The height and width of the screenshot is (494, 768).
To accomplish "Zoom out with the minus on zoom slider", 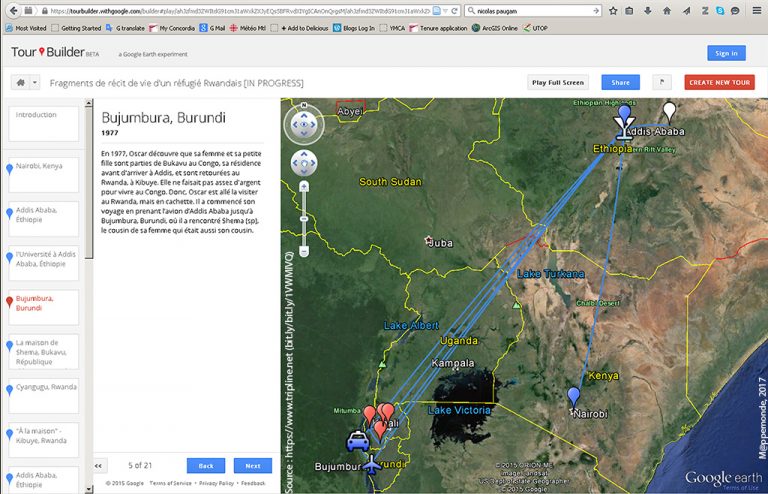I will (304, 251).
